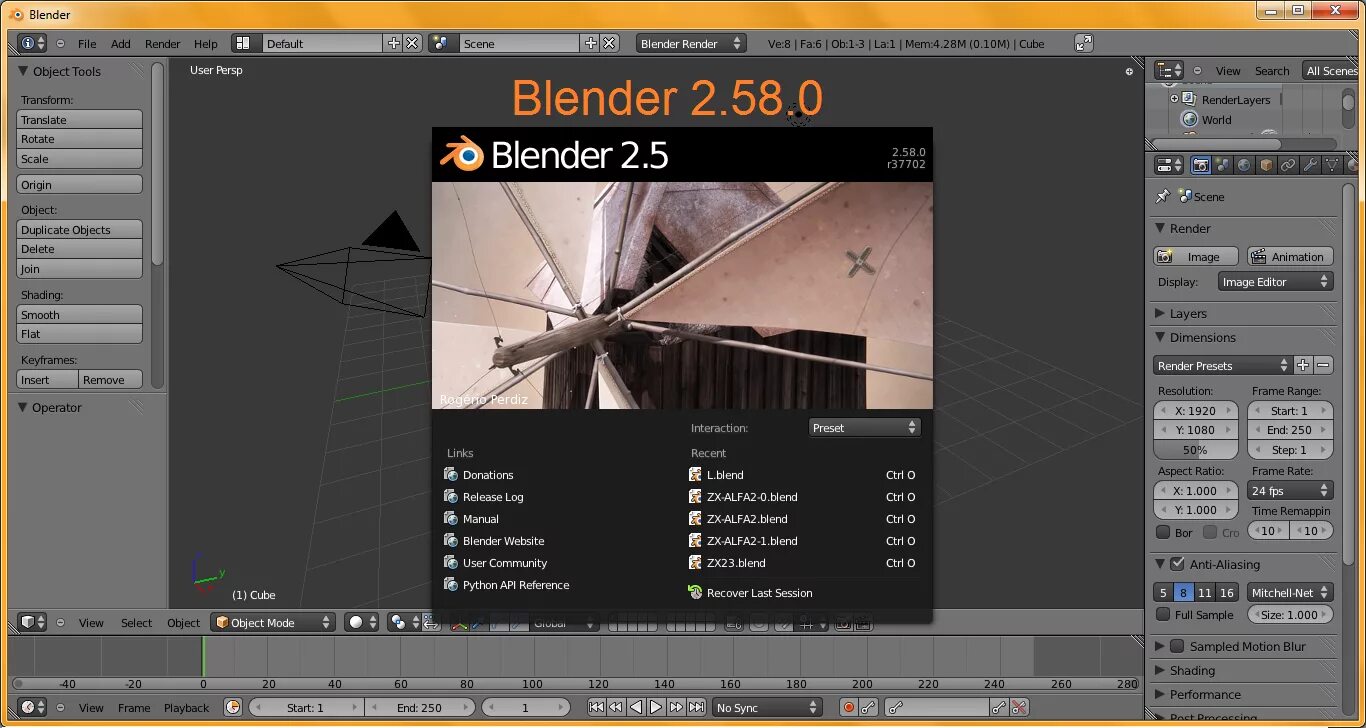Viewport: 1366px width, 728px height.
Task: Enable the Full Sample checkbox
Action: [1163, 615]
